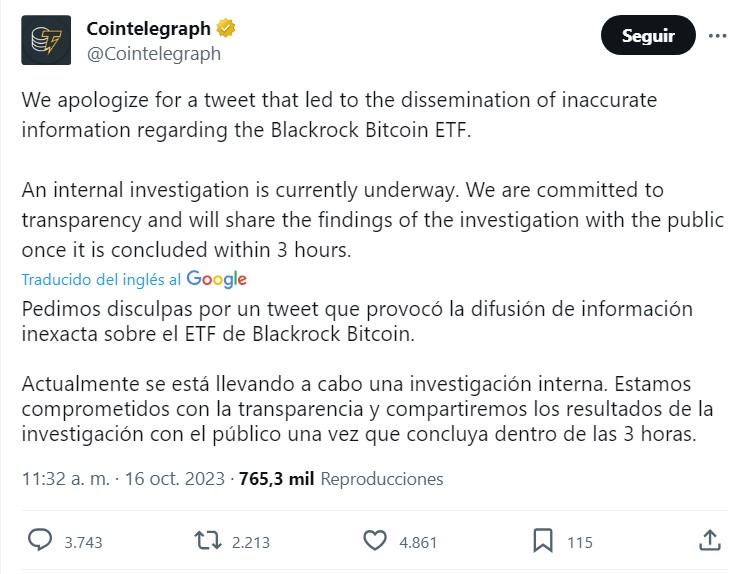Image resolution: width=748 pixels, height=574 pixels.
Task: Click the retweet arrows icon
Action: click(x=207, y=541)
